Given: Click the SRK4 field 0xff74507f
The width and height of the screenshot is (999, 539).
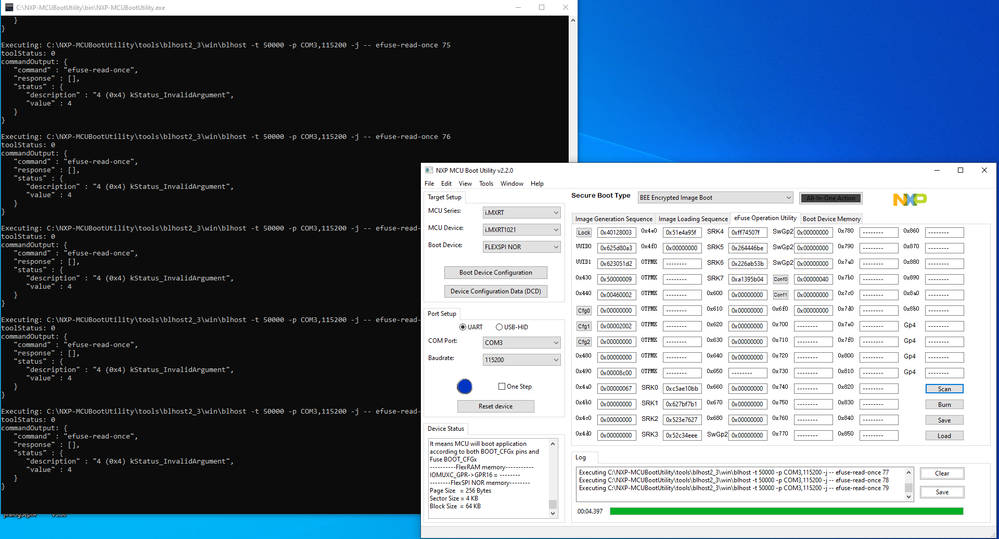Looking at the screenshot, I should pos(748,233).
